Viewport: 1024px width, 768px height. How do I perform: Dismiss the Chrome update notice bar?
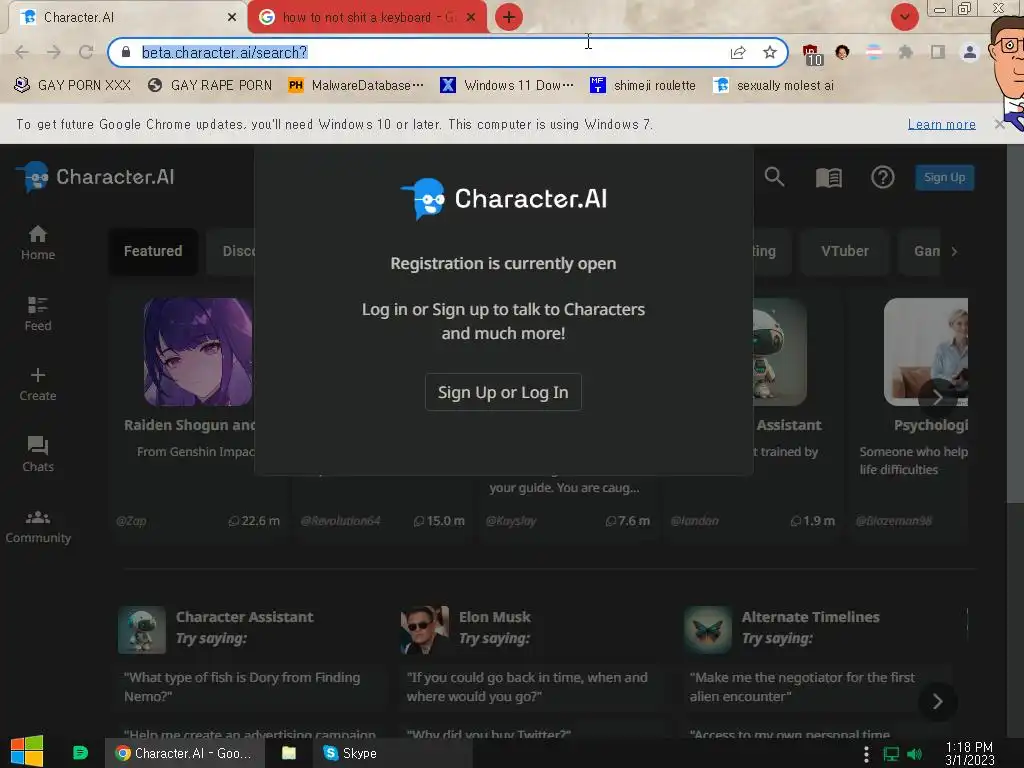pos(999,124)
